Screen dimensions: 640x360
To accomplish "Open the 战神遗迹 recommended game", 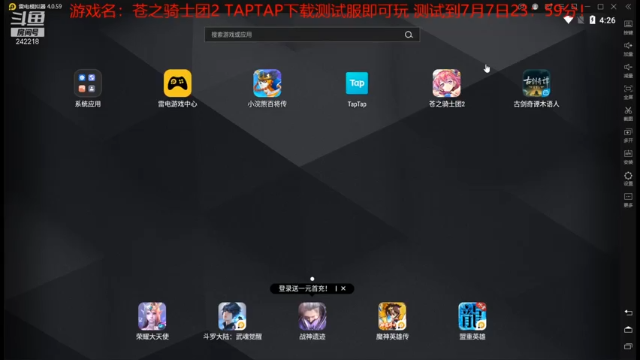I will pyautogui.click(x=312, y=316).
